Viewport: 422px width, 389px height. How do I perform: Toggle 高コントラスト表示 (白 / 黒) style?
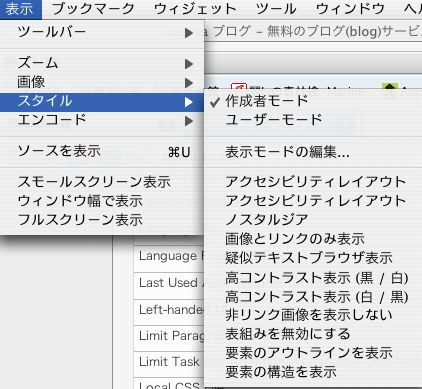(x=313, y=297)
